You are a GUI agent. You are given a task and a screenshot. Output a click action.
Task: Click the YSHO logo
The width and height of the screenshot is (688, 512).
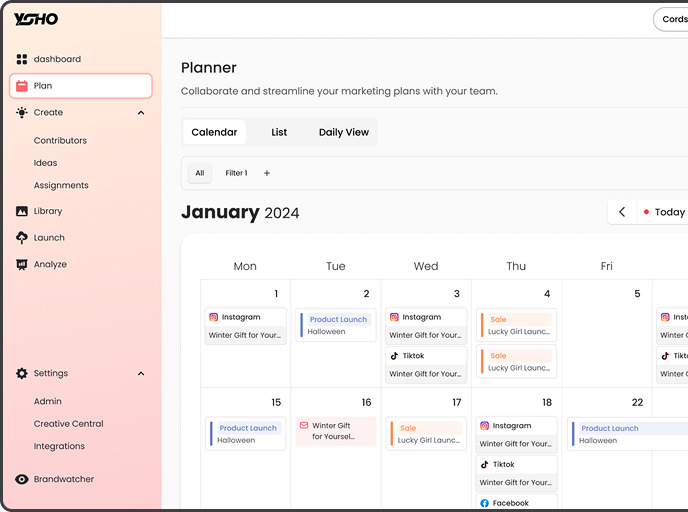click(36, 19)
